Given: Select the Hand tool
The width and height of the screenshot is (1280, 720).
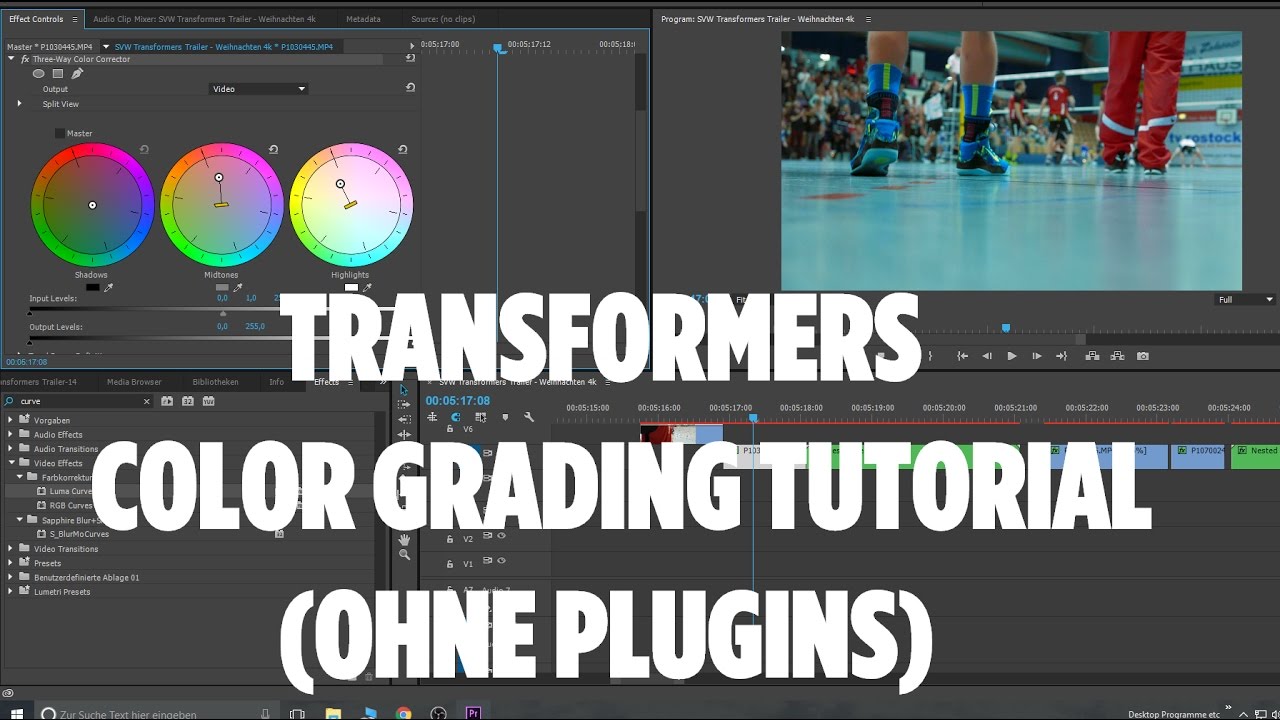Looking at the screenshot, I should pos(404,540).
